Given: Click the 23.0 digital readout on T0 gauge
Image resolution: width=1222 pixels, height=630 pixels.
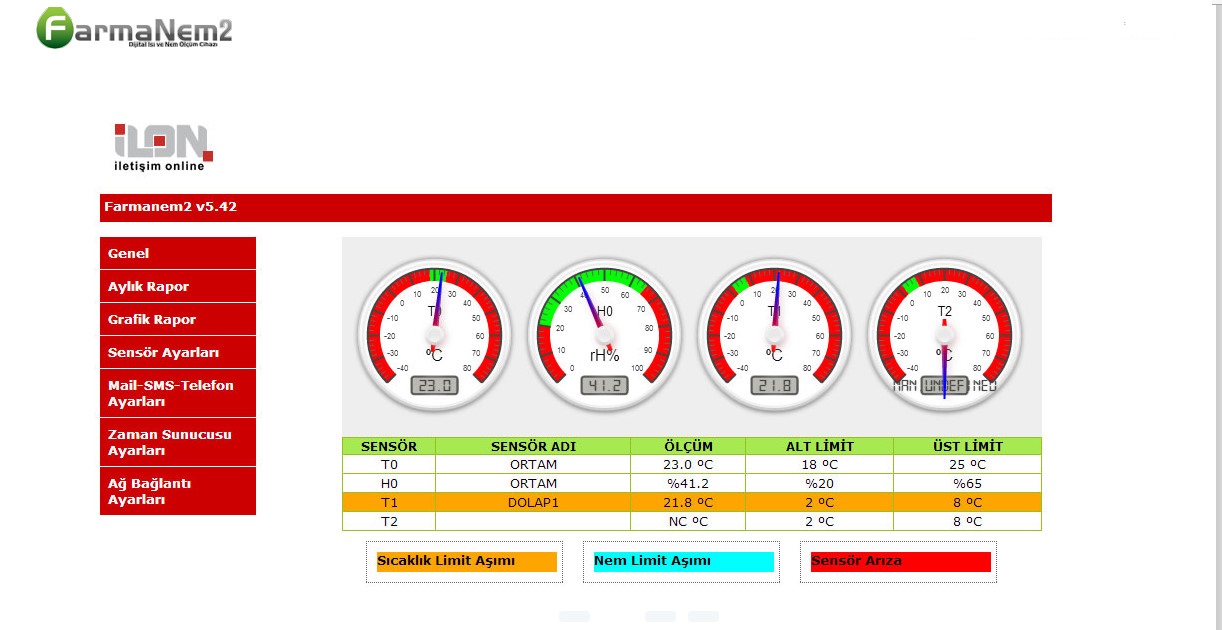Looking at the screenshot, I should pos(435,385).
